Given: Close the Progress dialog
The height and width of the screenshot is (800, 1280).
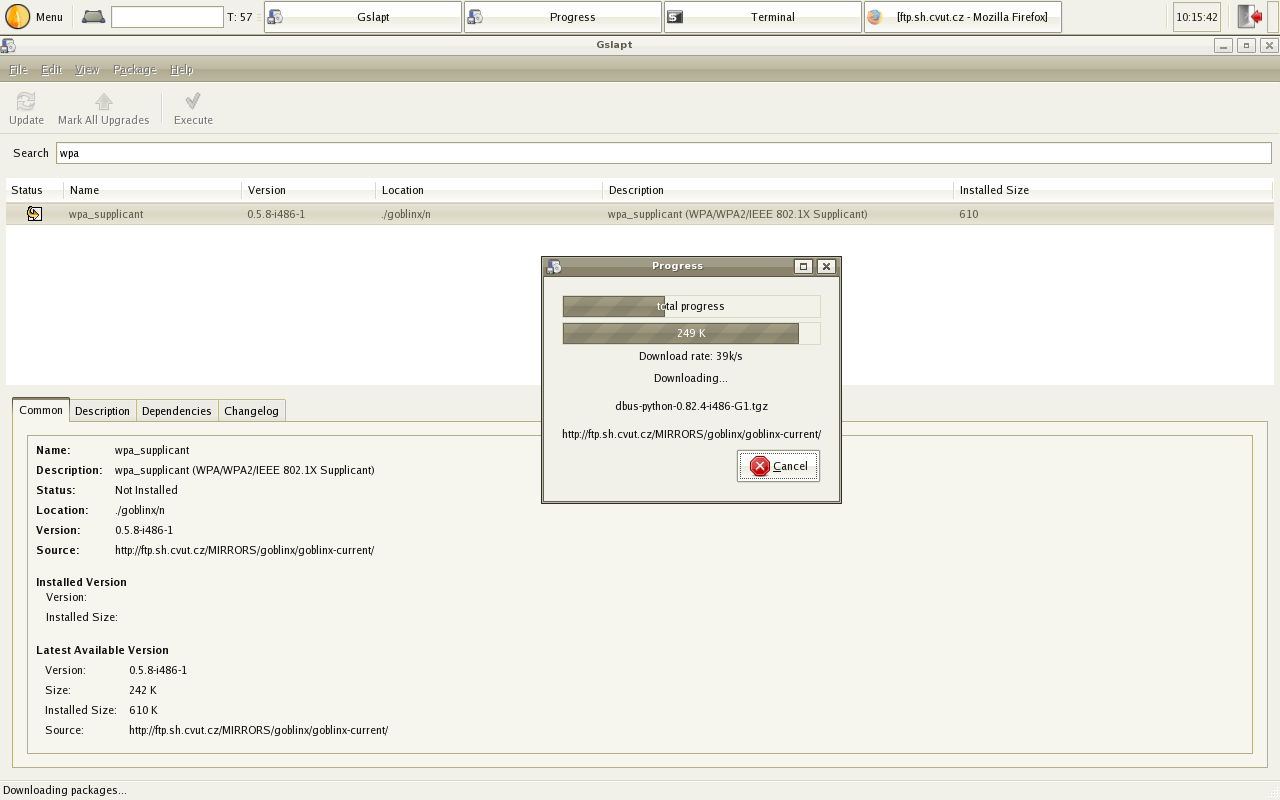Looking at the screenshot, I should tap(826, 266).
